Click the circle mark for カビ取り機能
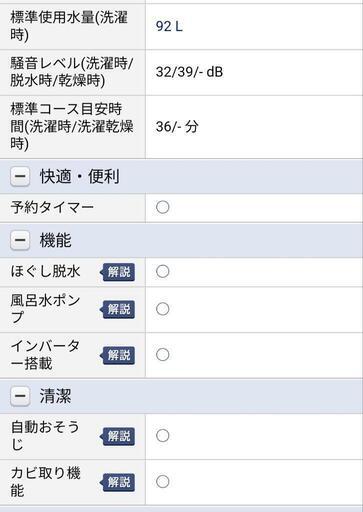 [163, 482]
